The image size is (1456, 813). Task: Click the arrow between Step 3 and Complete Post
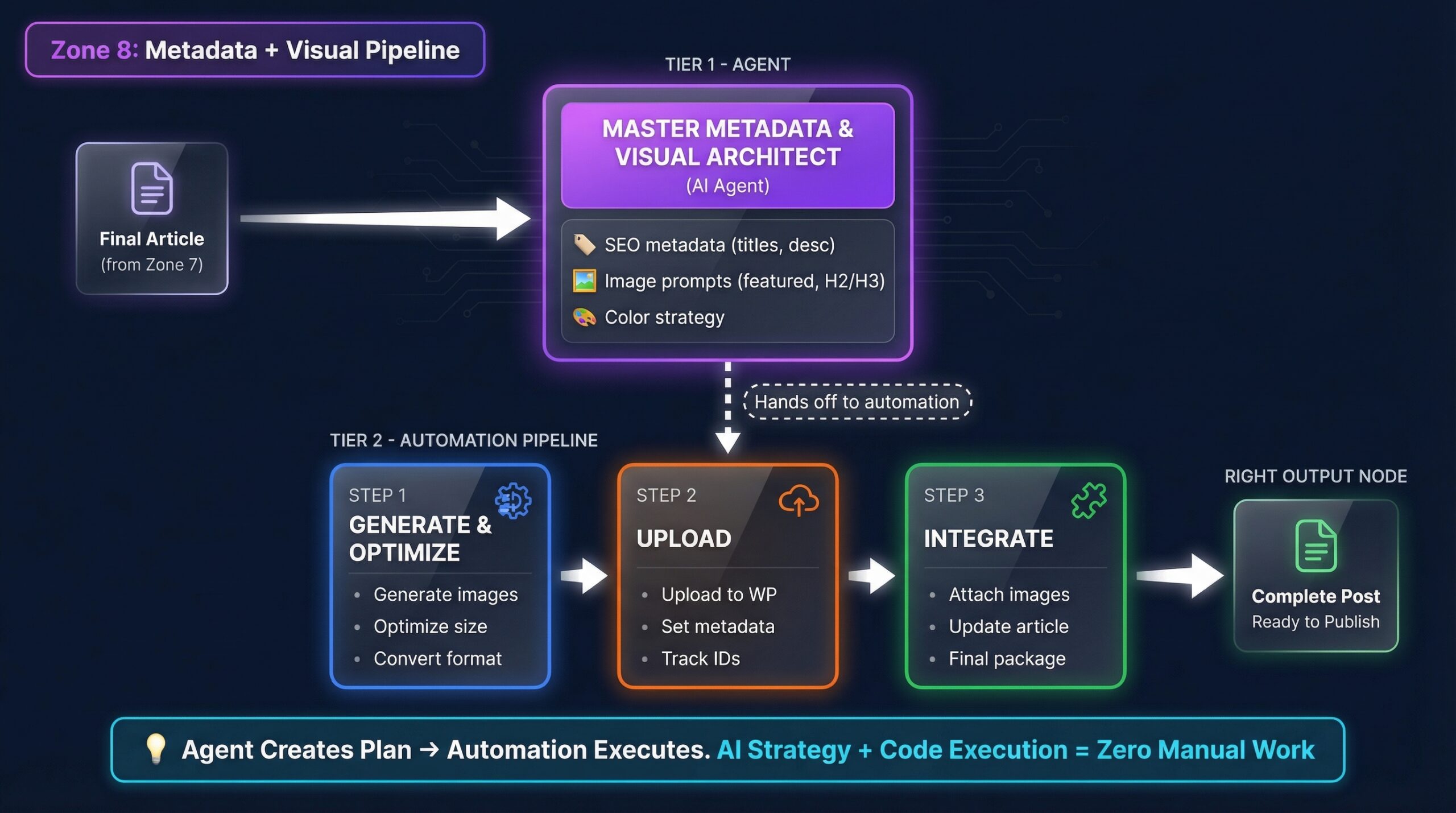(x=1180, y=576)
